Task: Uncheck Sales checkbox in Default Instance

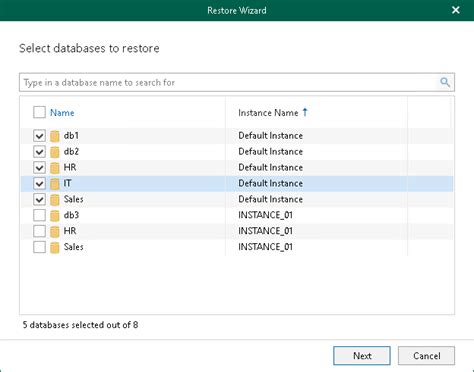Action: pos(39,199)
